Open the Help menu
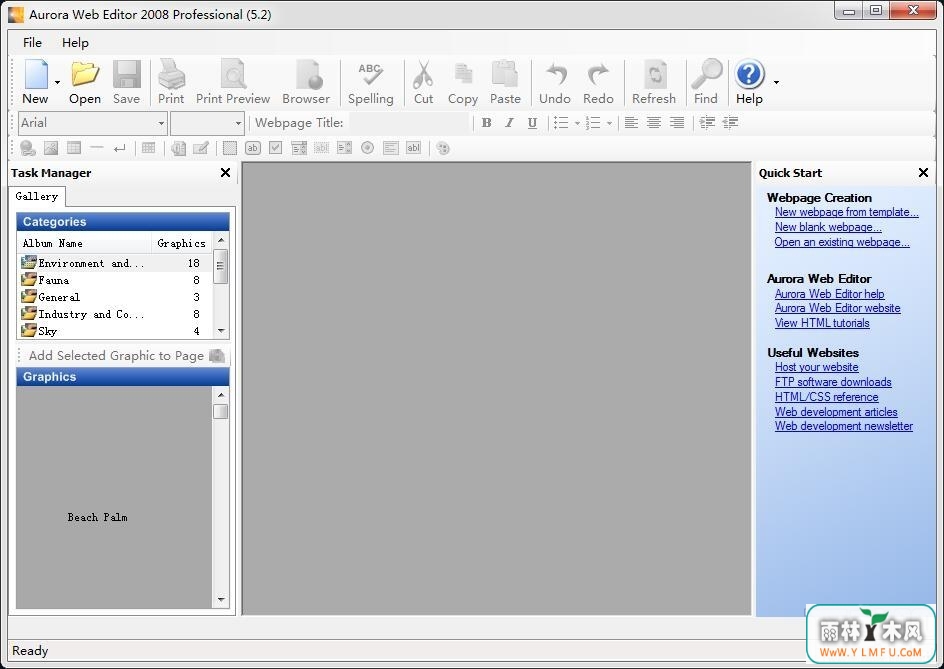 tap(75, 42)
